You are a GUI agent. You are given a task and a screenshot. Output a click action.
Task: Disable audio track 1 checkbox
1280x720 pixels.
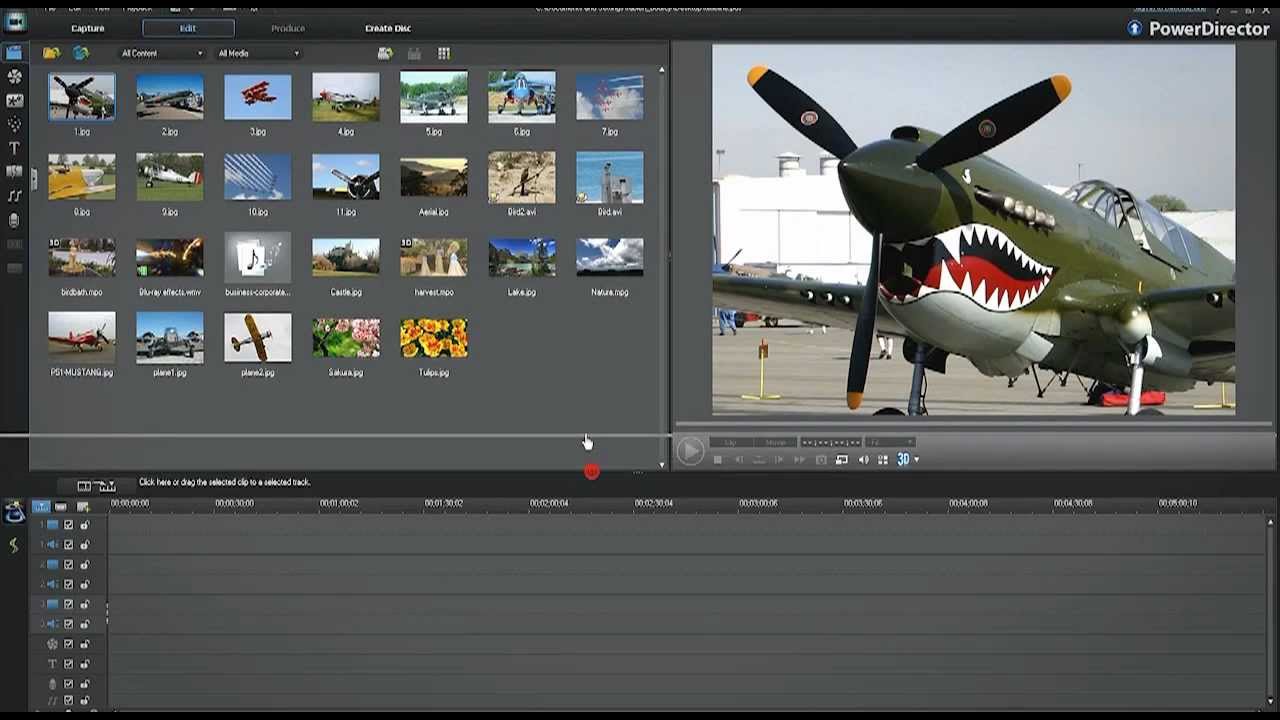point(69,545)
